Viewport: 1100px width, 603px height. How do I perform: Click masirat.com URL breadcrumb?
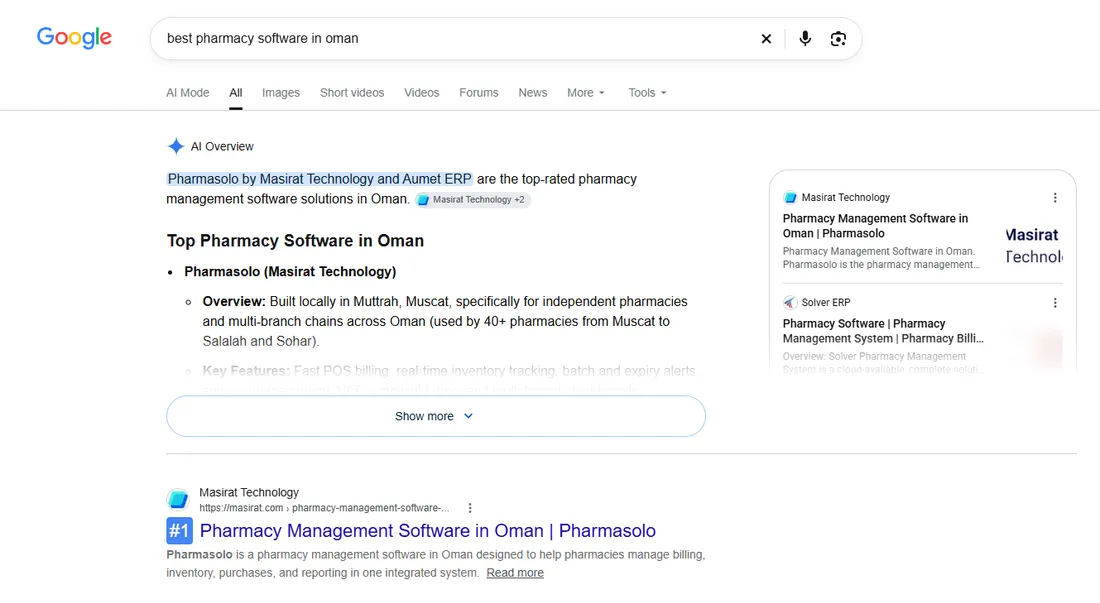pyautogui.click(x=324, y=508)
